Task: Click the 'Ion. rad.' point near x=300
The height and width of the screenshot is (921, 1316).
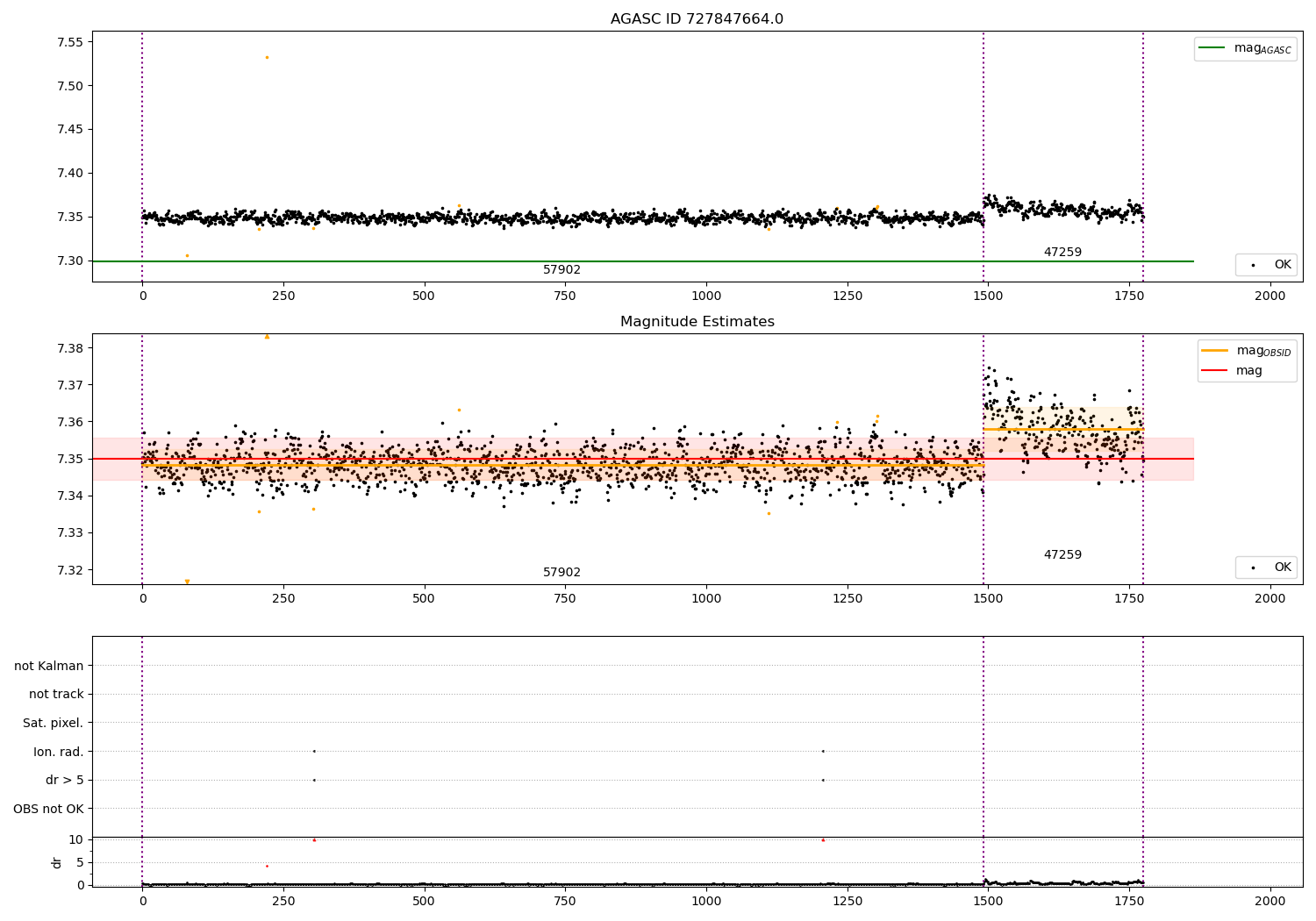Action: 314,751
